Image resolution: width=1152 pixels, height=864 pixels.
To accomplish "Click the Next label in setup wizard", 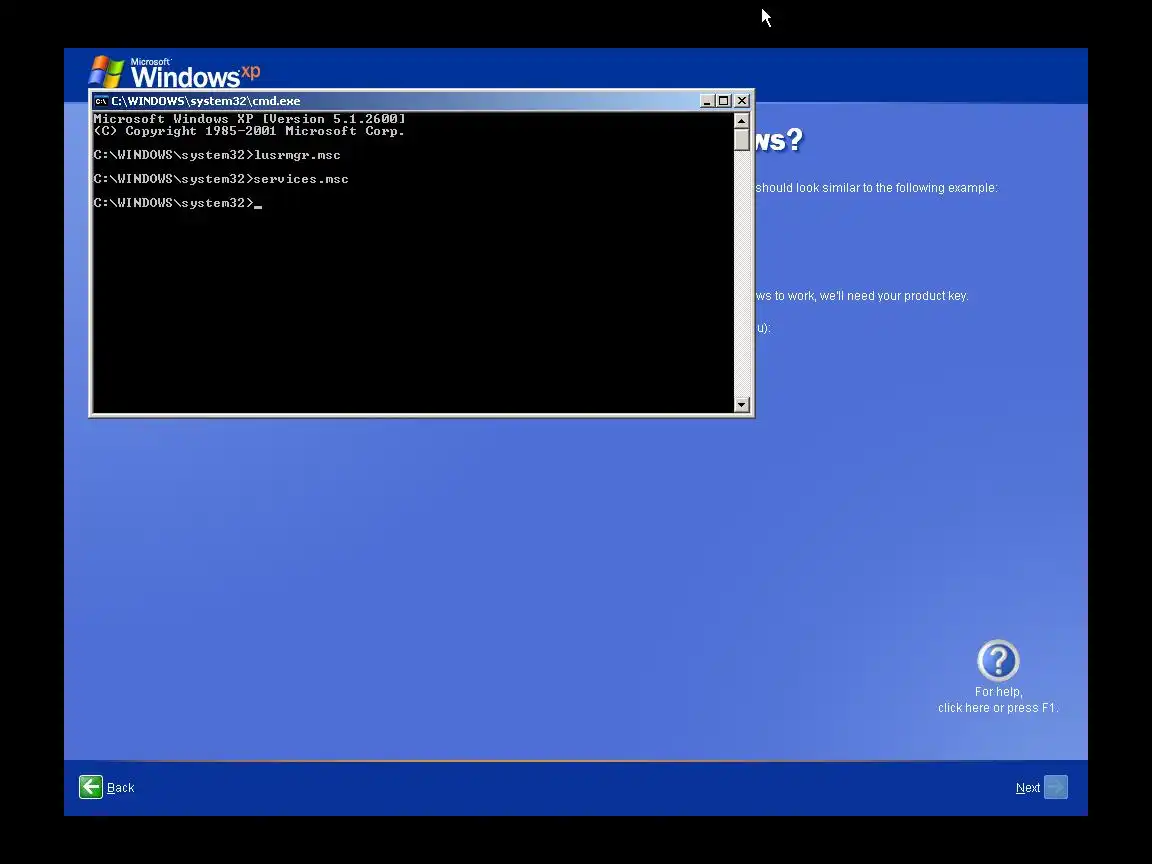I will [1027, 788].
